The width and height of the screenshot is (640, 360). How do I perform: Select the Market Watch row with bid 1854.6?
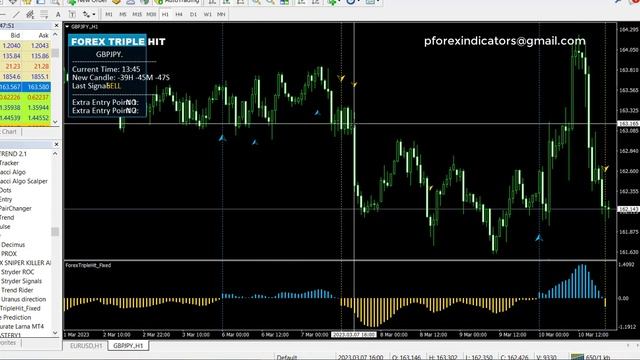pos(25,76)
